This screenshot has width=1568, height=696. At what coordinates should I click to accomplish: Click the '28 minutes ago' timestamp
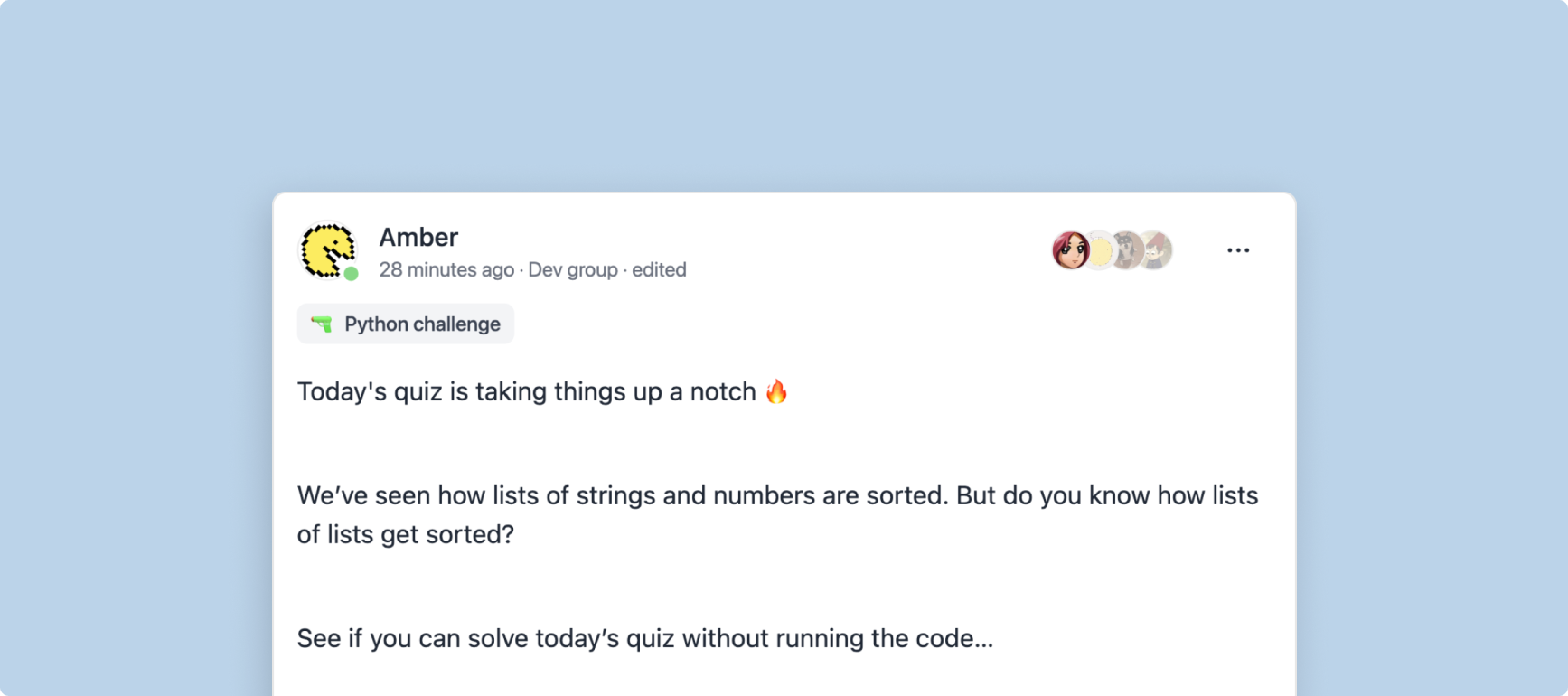[x=446, y=269]
